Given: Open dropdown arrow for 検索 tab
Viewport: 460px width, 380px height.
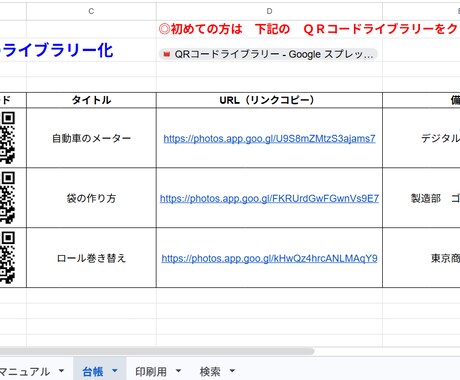Looking at the screenshot, I should (232, 371).
